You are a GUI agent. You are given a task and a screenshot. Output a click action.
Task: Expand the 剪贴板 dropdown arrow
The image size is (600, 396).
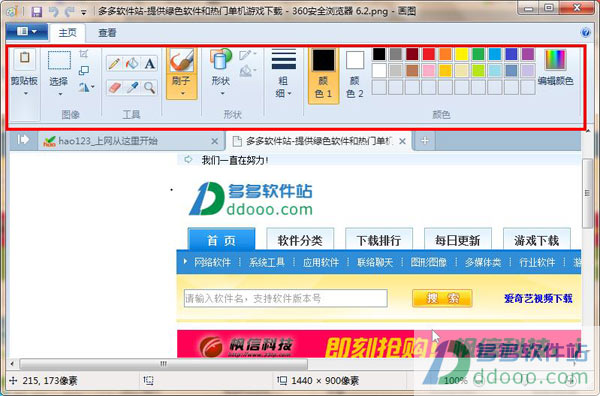click(26, 93)
